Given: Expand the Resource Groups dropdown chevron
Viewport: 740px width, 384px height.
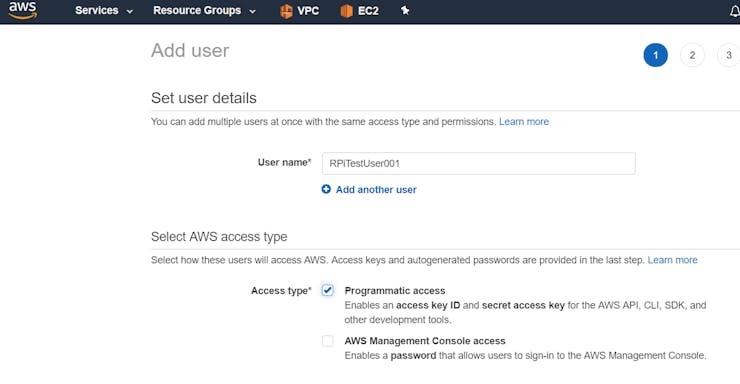Looking at the screenshot, I should click(252, 11).
